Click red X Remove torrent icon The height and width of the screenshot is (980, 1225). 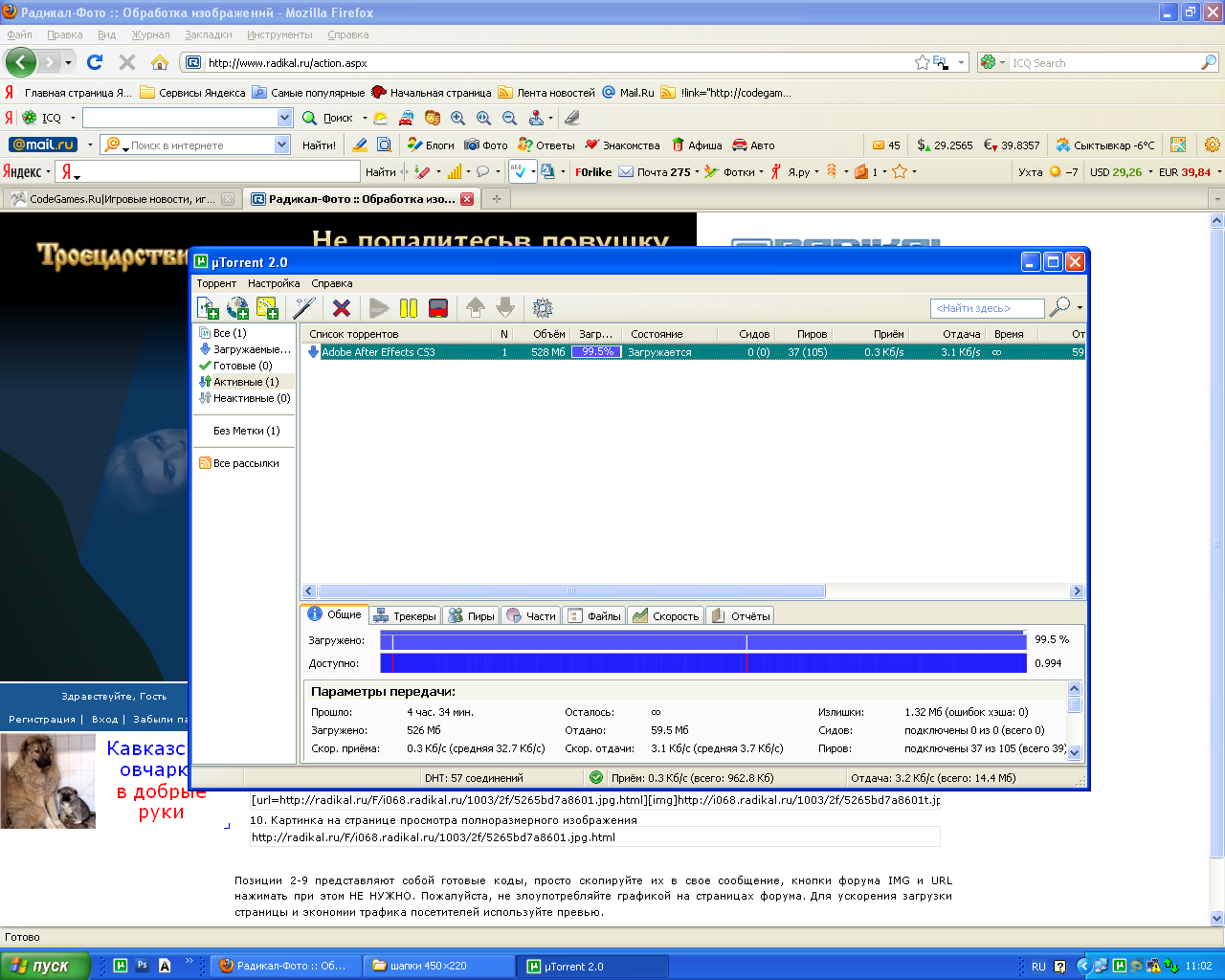pos(342,308)
